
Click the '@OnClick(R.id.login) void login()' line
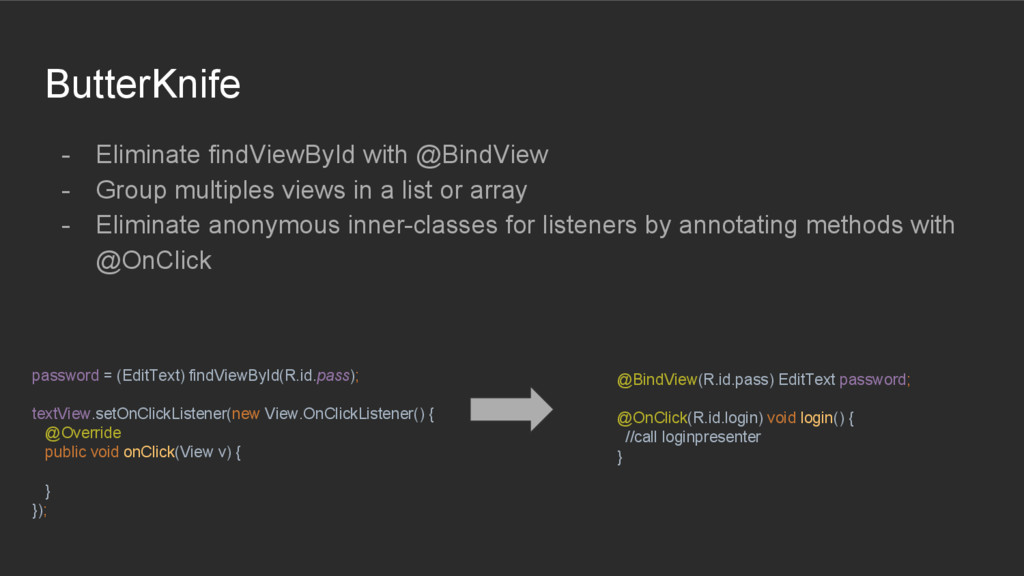point(735,418)
